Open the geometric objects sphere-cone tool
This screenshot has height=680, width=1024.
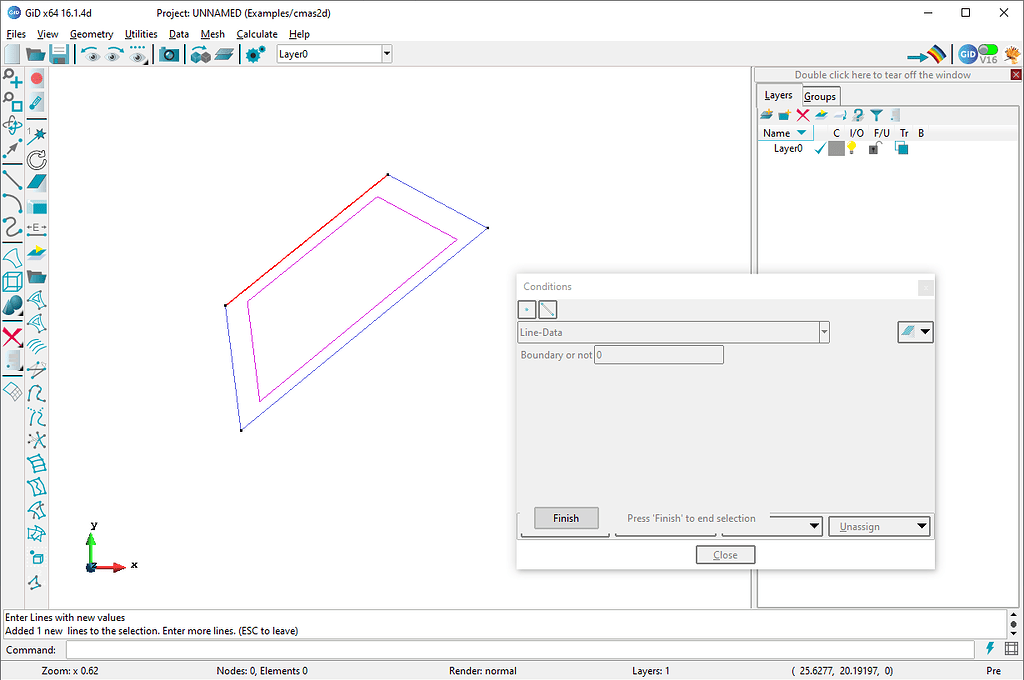click(12, 305)
